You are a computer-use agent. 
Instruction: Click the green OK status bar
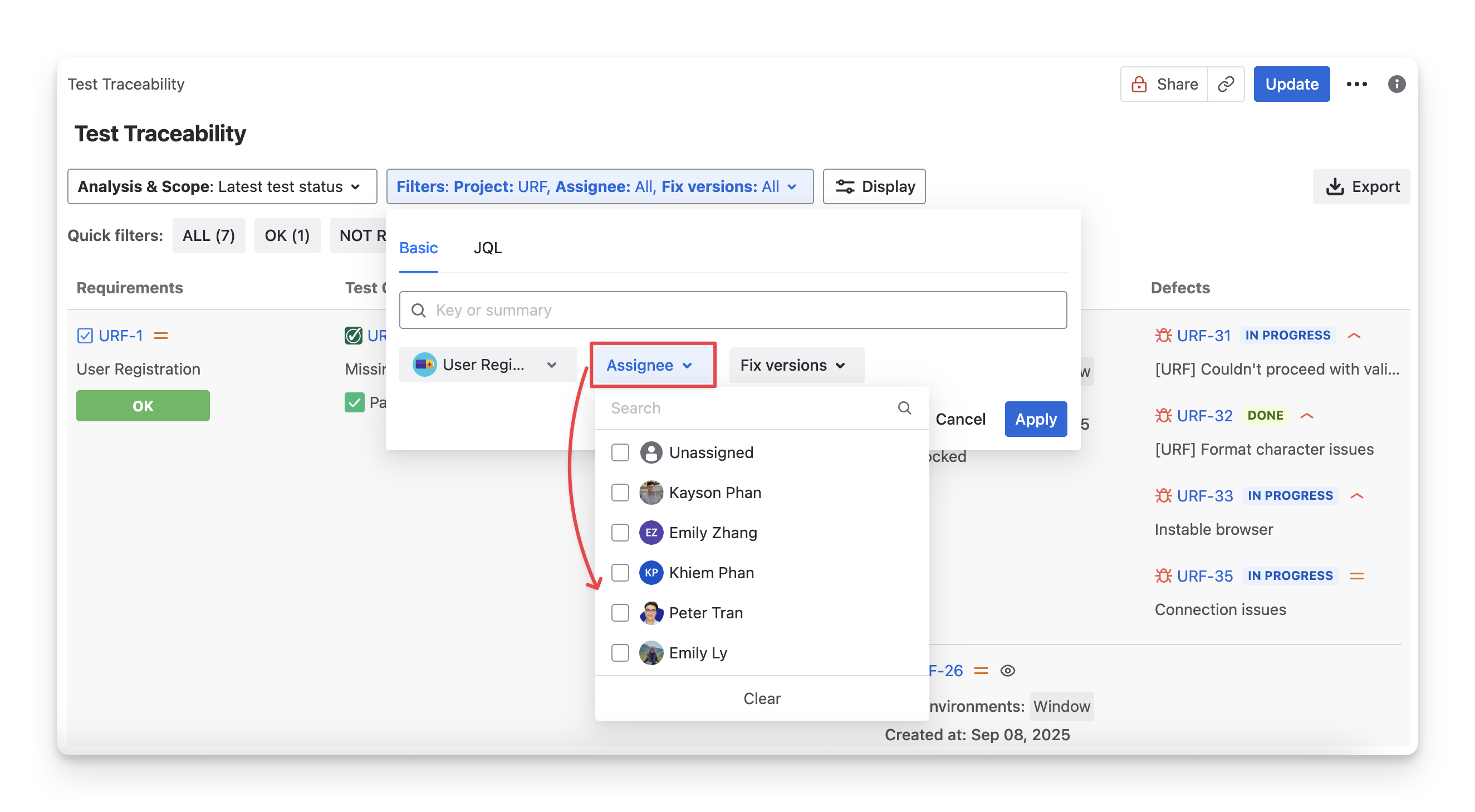pyautogui.click(x=143, y=406)
